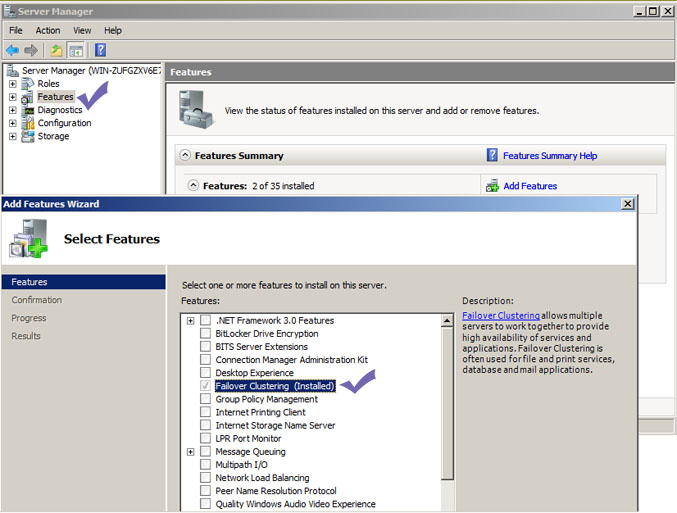Check Multipath I/O checkbox
The image size is (677, 513).
click(206, 465)
